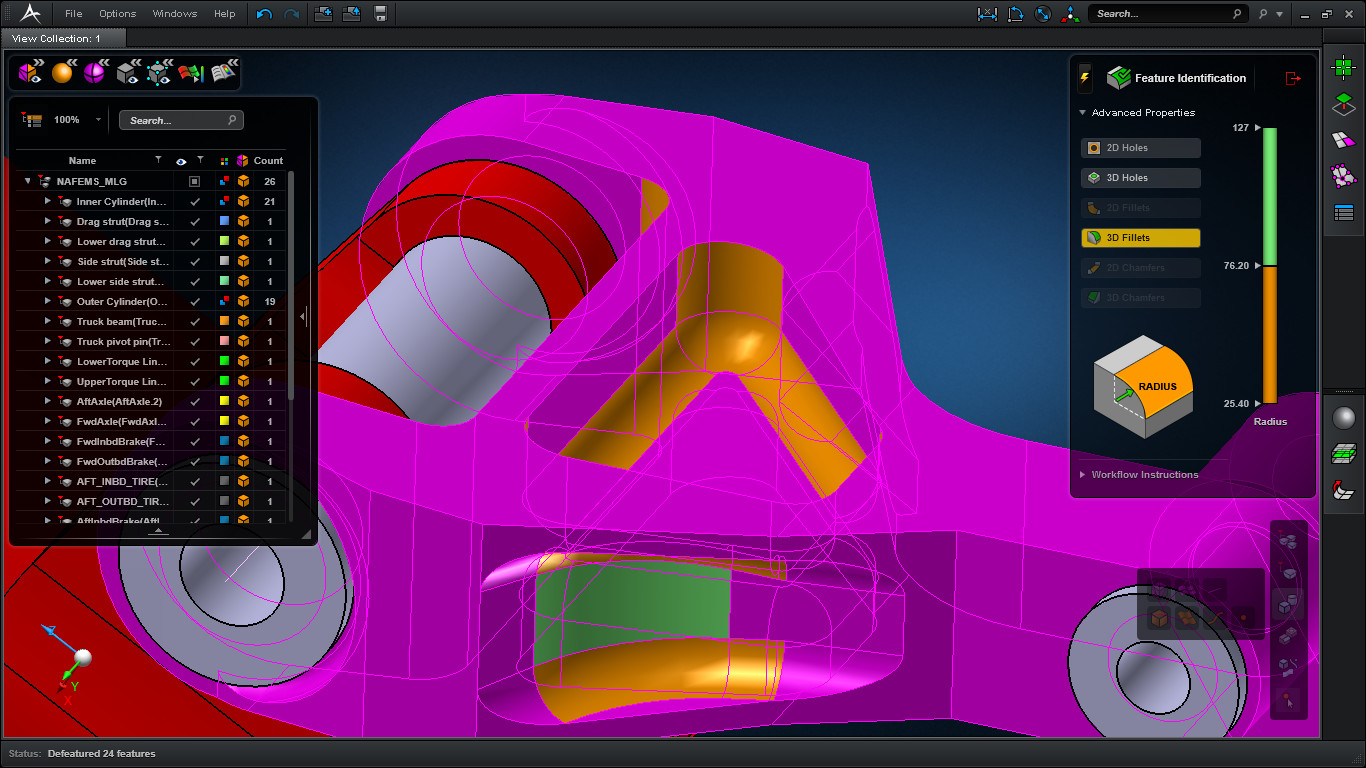Open the search options dropdown arrow at top

[1279, 14]
